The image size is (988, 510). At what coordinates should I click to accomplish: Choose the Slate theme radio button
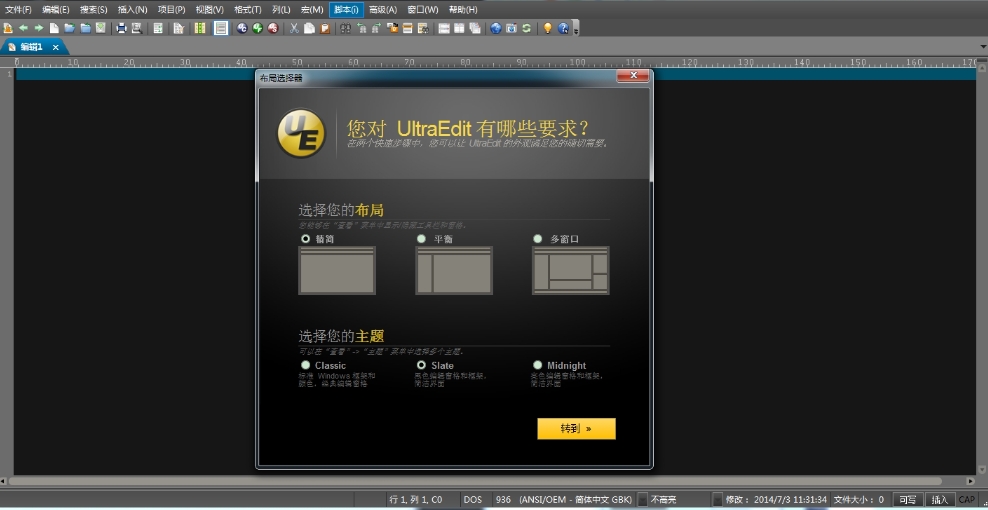coord(422,365)
